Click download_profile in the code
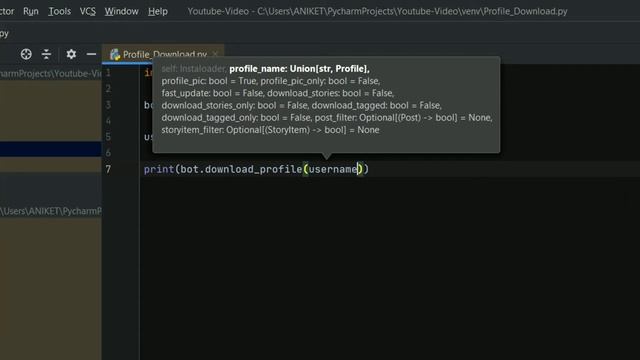Viewport: 640px width, 360px height. (x=253, y=169)
